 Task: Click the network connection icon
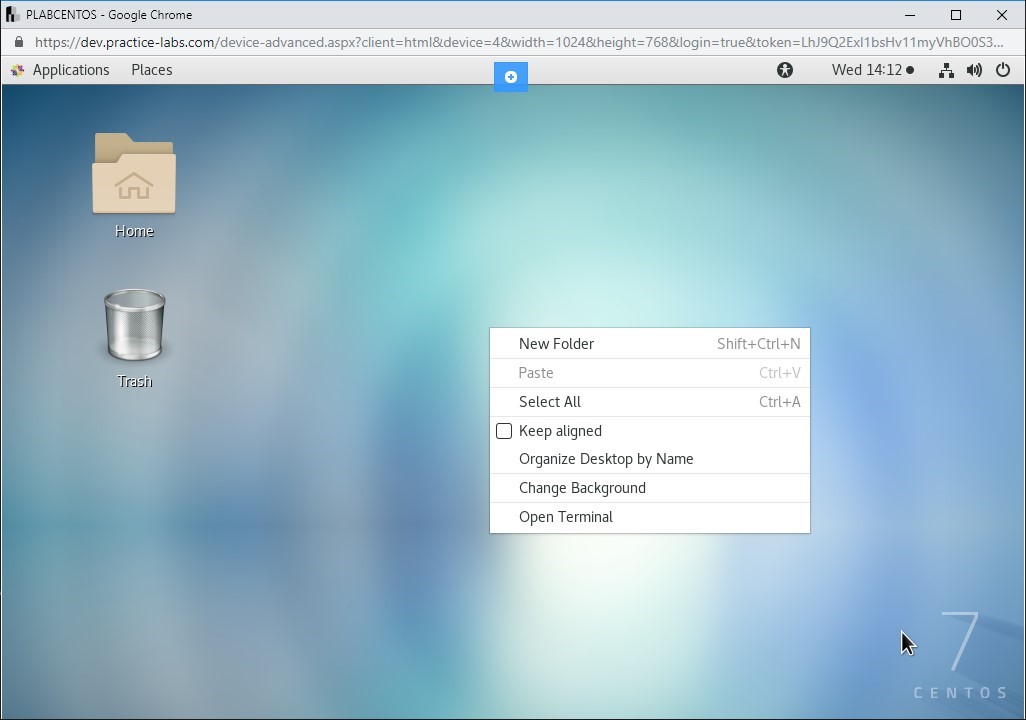click(945, 70)
